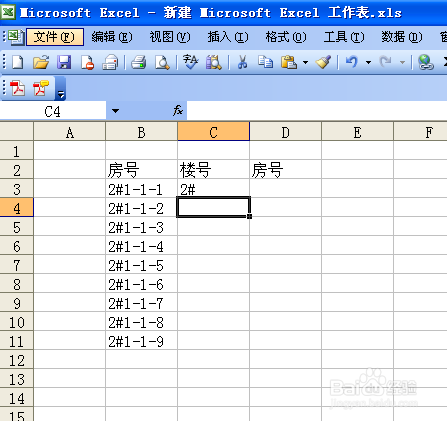Select cell containing 2#1-1-1
The image size is (447, 421).
[141, 189]
